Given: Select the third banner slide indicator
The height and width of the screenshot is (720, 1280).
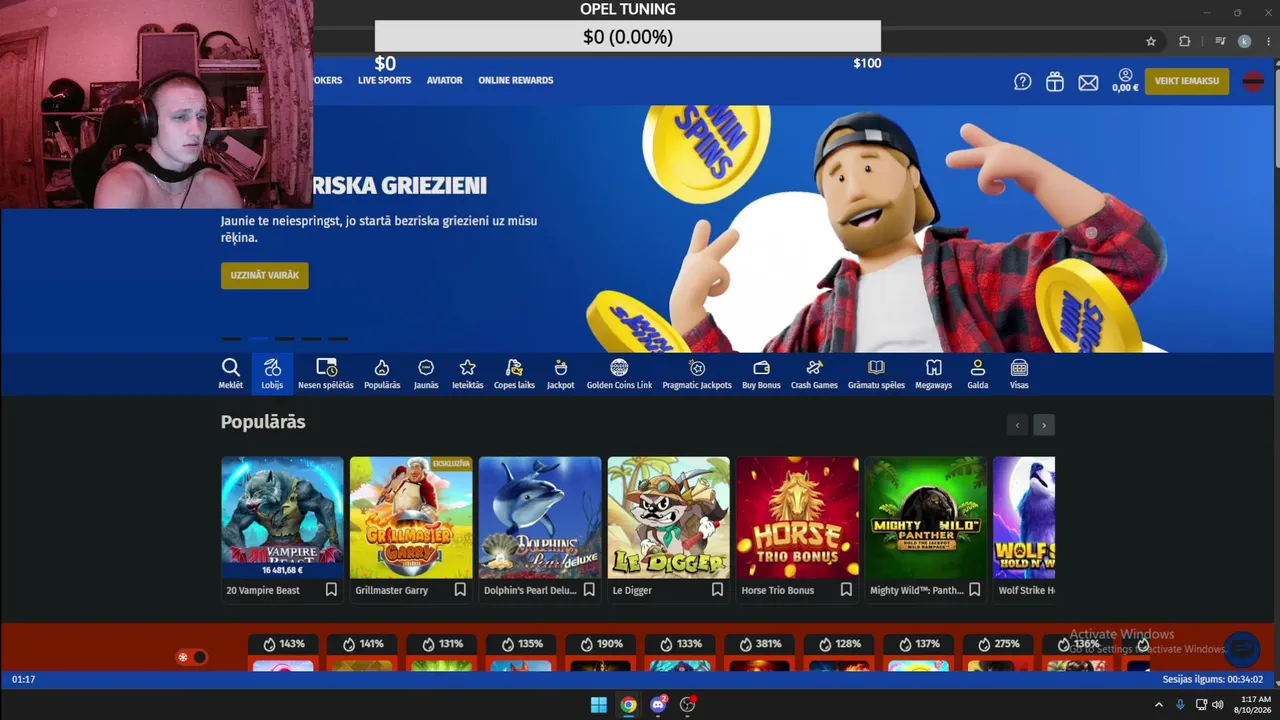Looking at the screenshot, I should point(285,339).
